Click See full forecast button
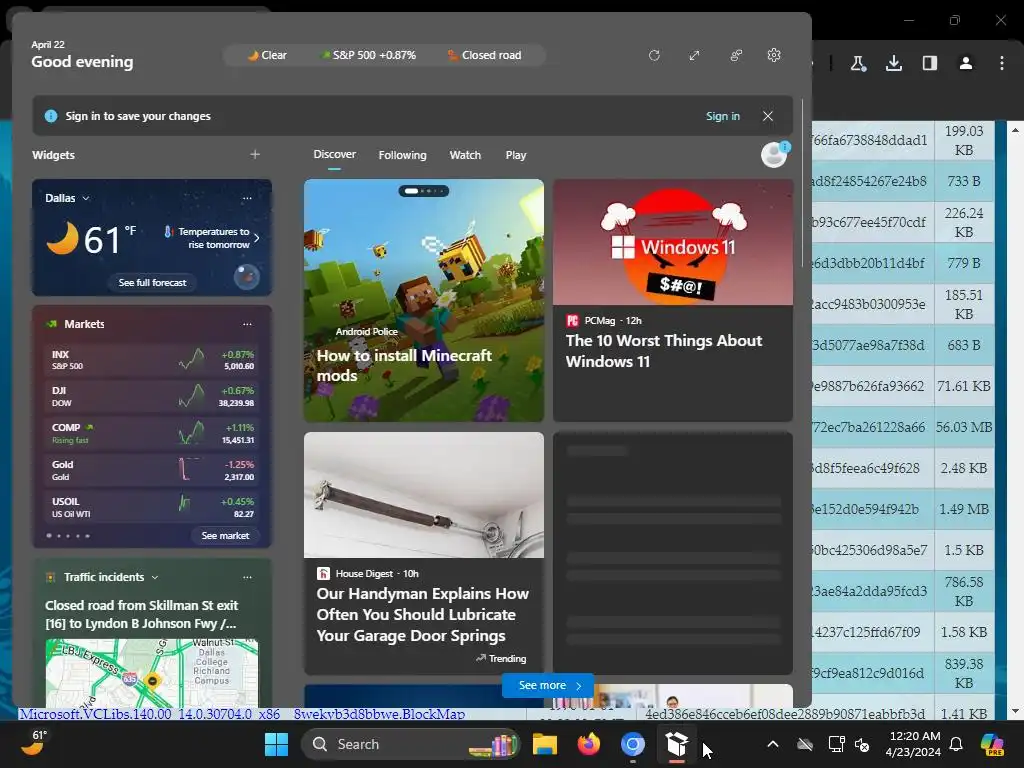 click(152, 282)
